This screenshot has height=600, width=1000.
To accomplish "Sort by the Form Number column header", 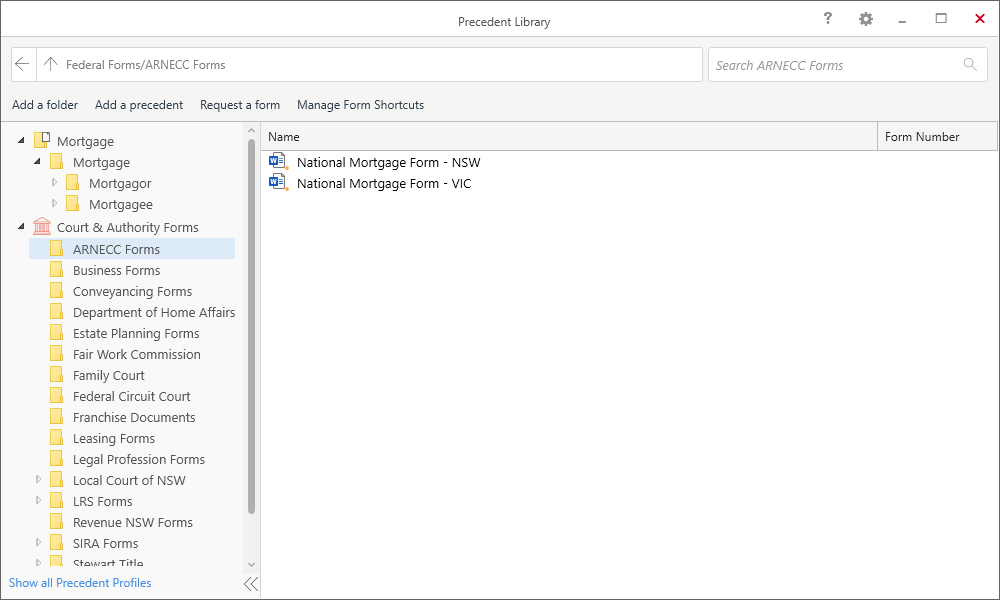I will point(937,136).
